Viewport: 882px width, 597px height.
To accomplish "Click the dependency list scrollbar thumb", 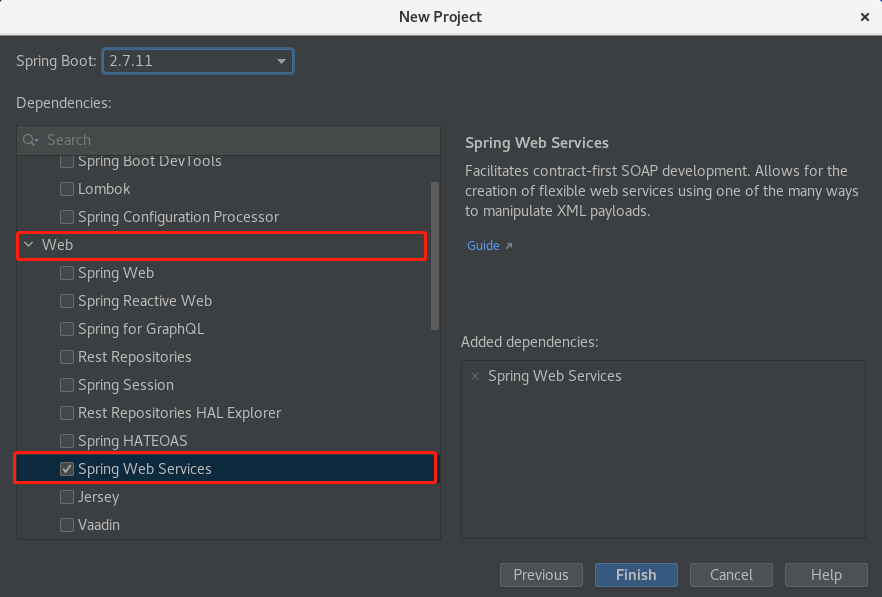I will click(435, 255).
